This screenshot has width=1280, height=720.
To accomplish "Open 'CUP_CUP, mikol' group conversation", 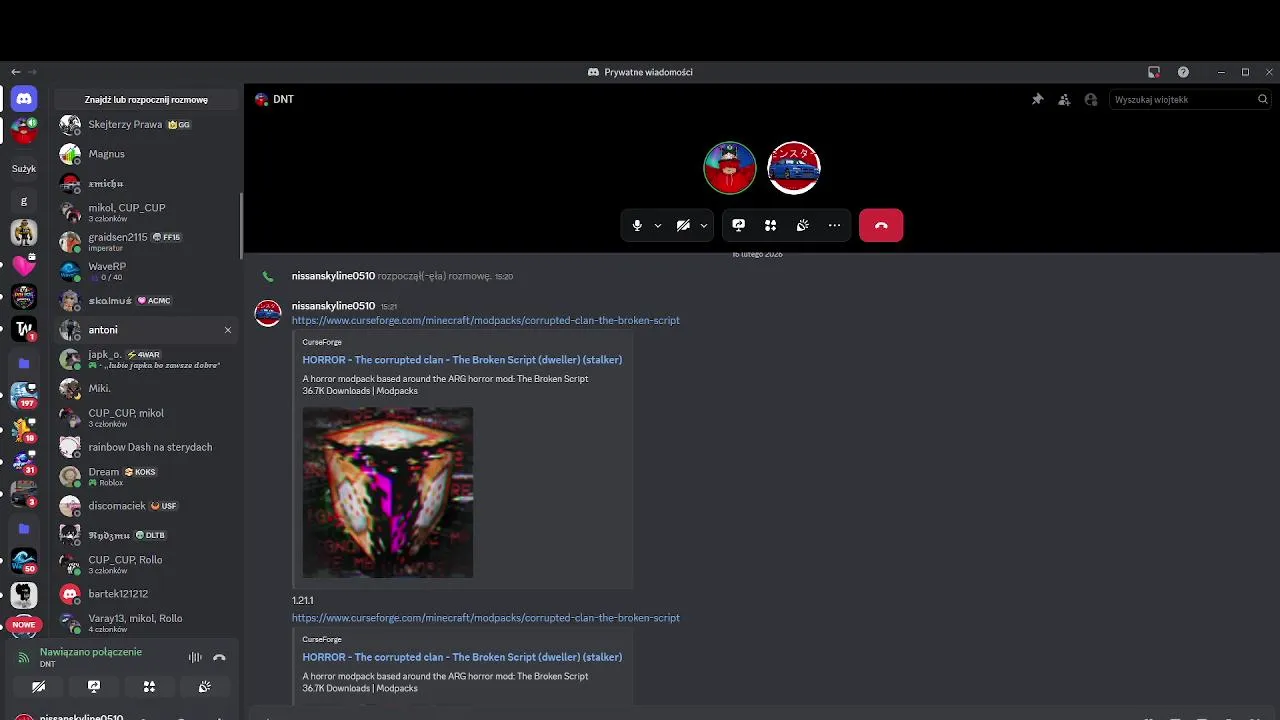I will 146,417.
